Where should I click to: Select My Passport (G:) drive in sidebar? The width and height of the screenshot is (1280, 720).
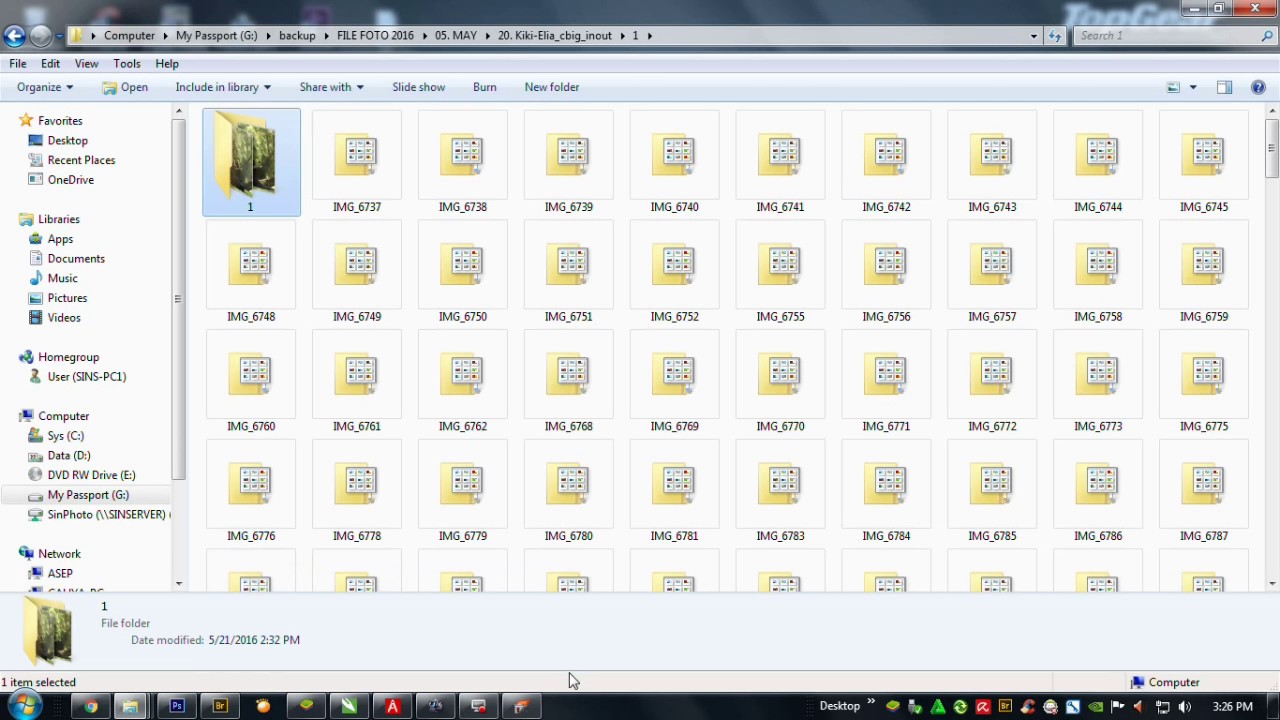[88, 495]
